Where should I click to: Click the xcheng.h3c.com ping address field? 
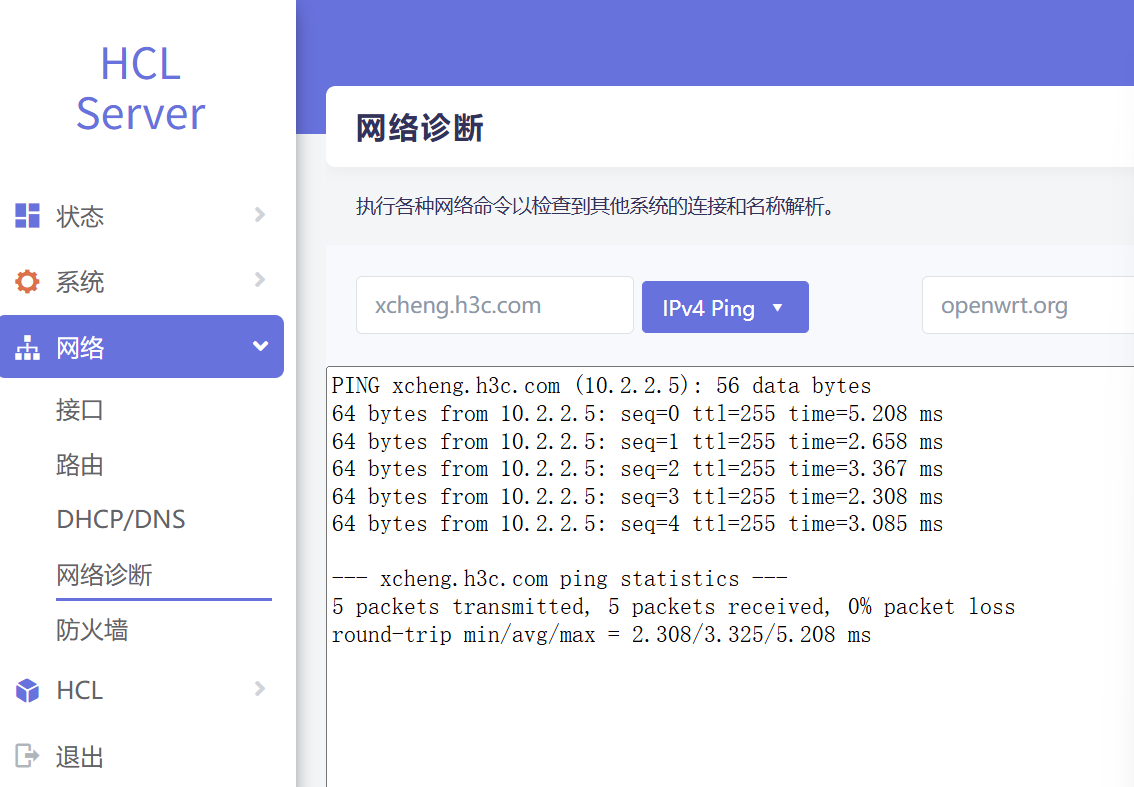[x=494, y=305]
